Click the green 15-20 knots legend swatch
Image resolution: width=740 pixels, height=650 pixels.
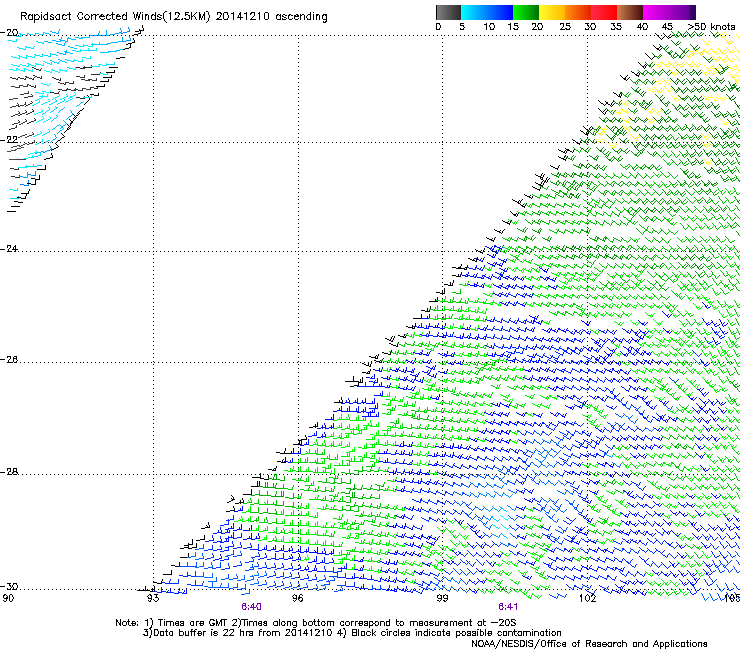tap(526, 12)
